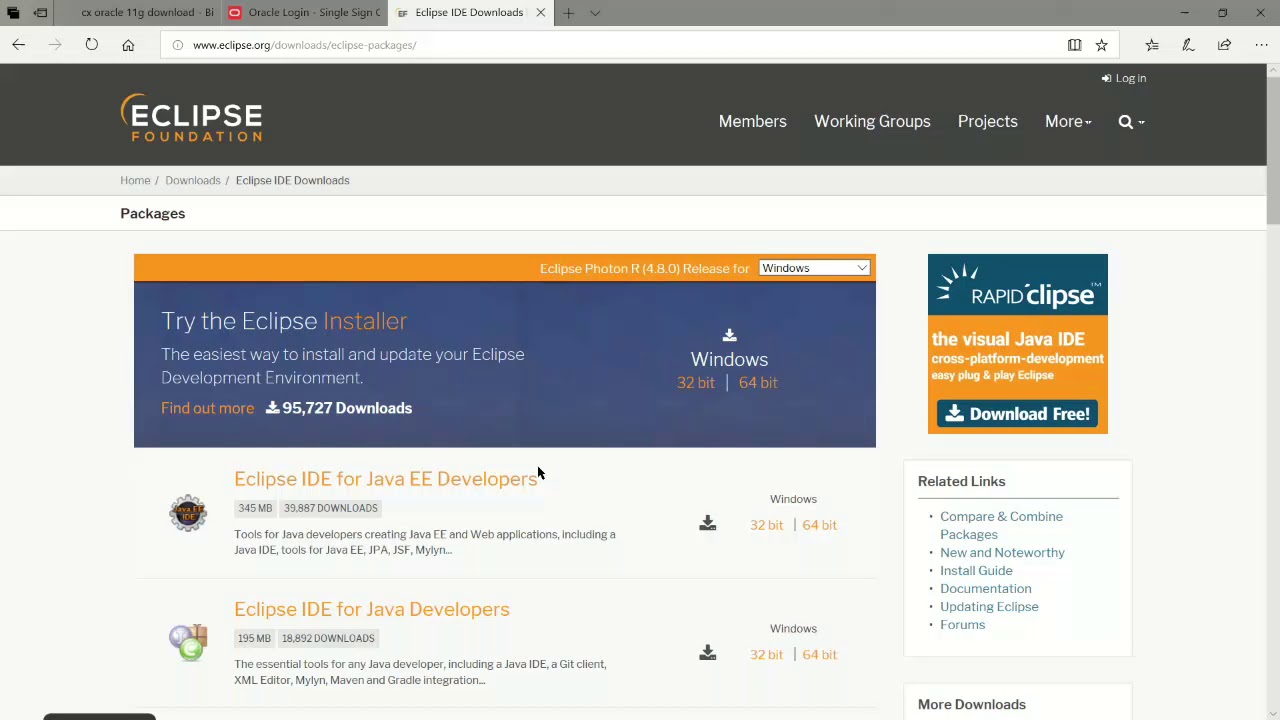
Task: Click the Java EE IDE package icon
Action: (188, 513)
